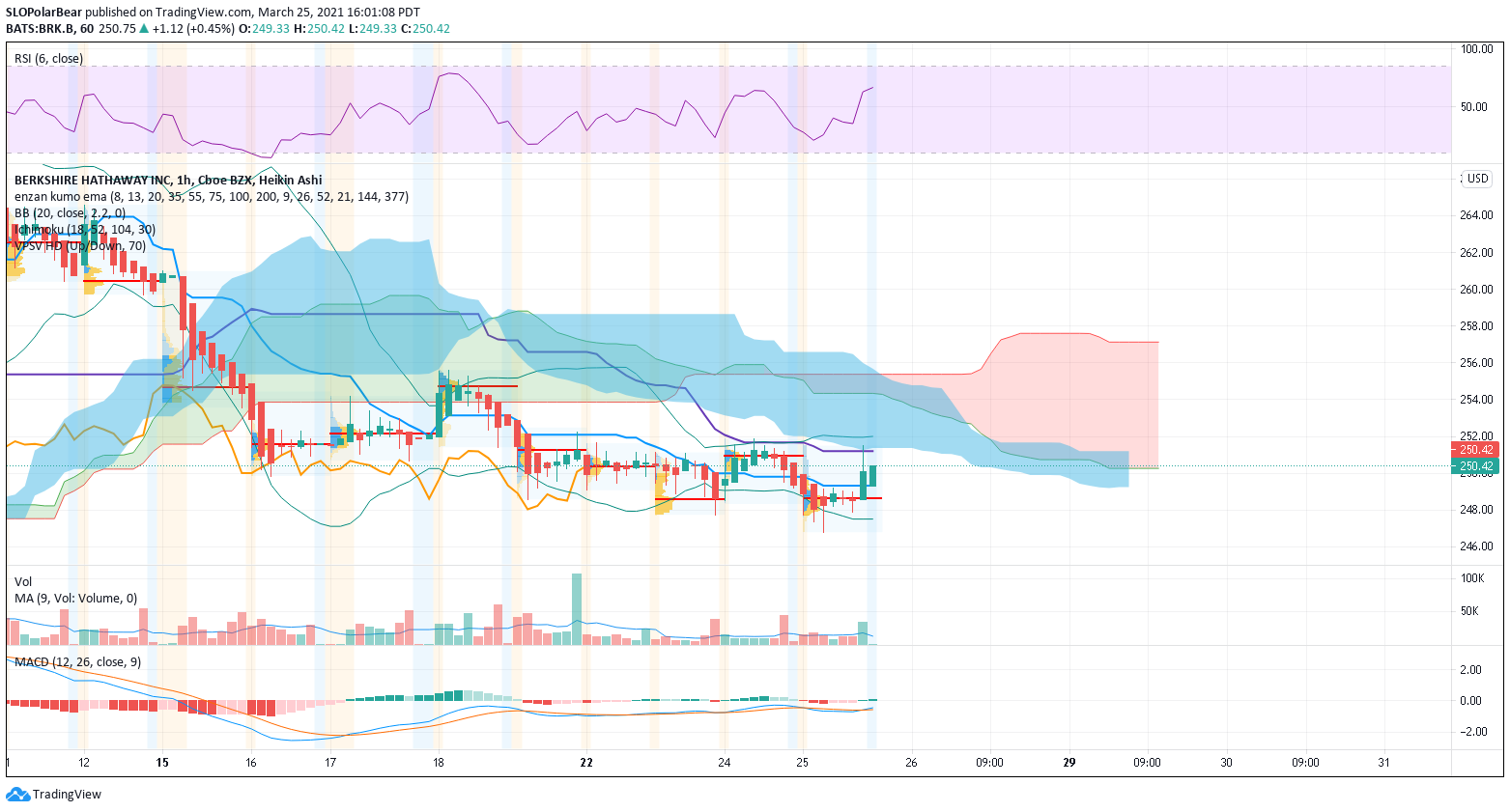Click the high value after H:
The height and width of the screenshot is (812, 1510).
326,28
